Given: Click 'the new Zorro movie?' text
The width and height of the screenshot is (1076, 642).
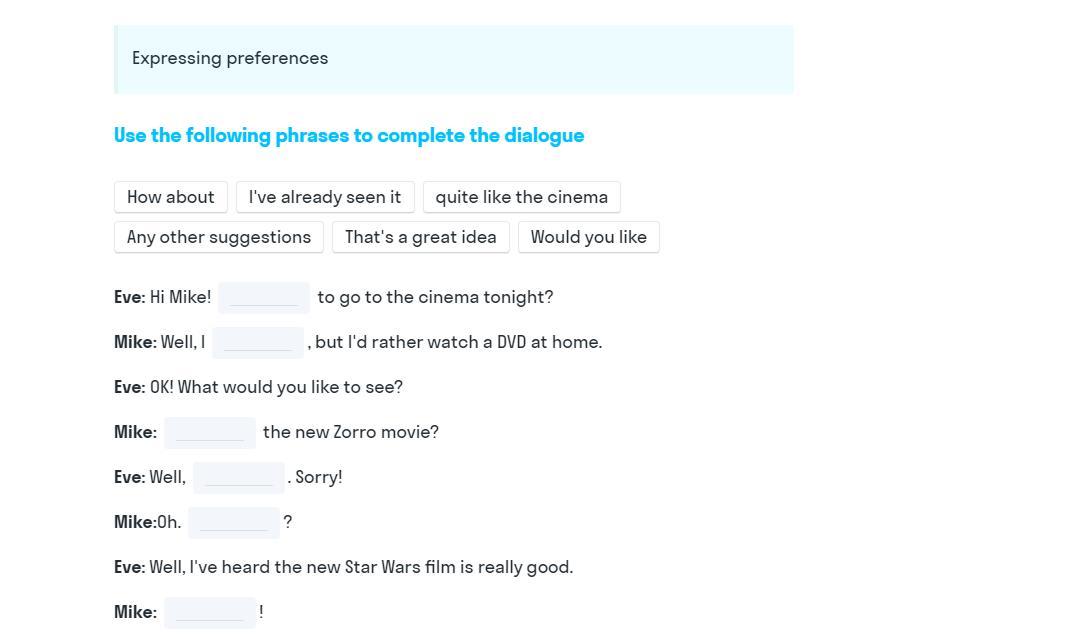Looking at the screenshot, I should (351, 432).
